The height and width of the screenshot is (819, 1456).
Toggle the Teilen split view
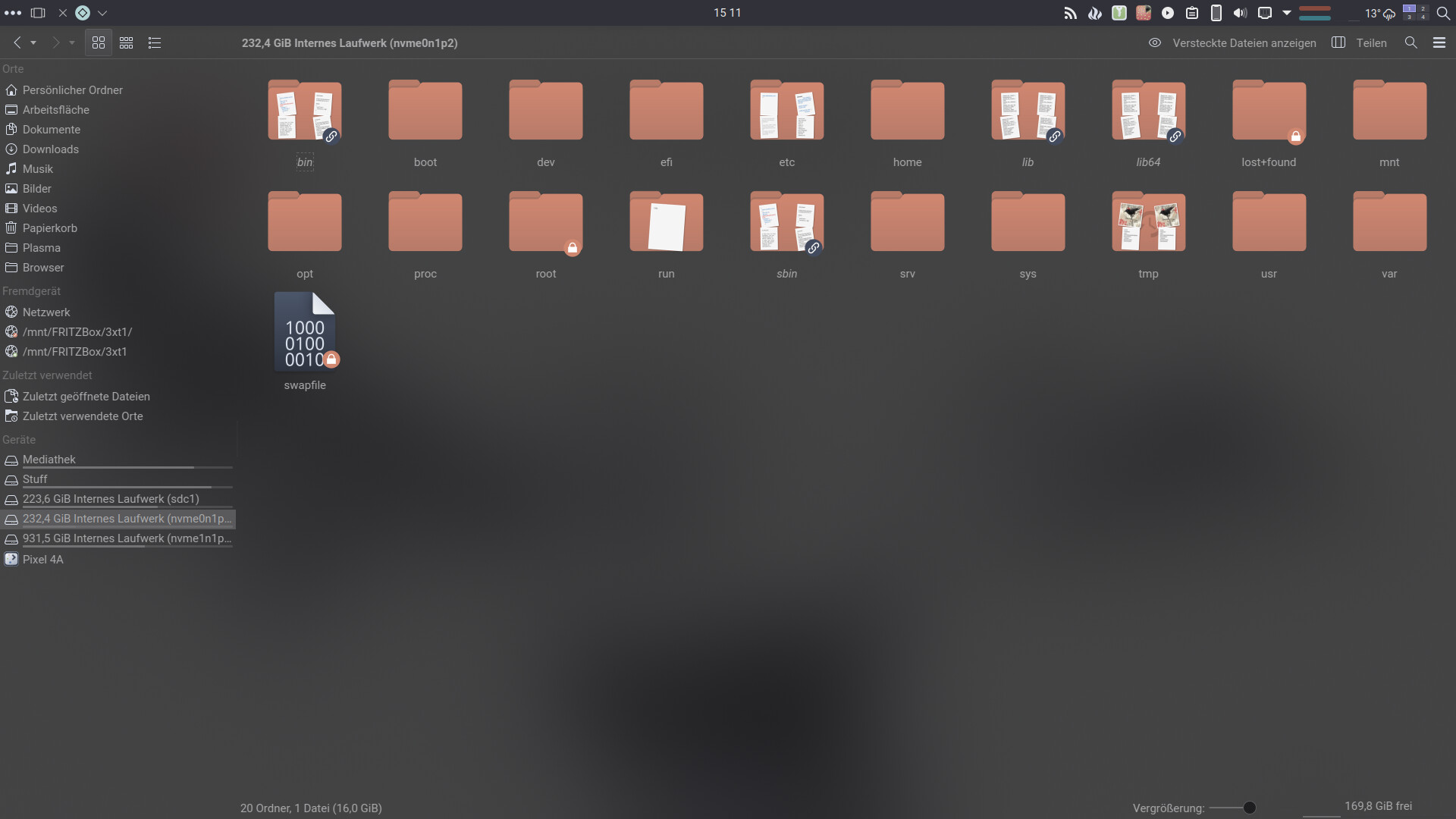click(x=1360, y=43)
